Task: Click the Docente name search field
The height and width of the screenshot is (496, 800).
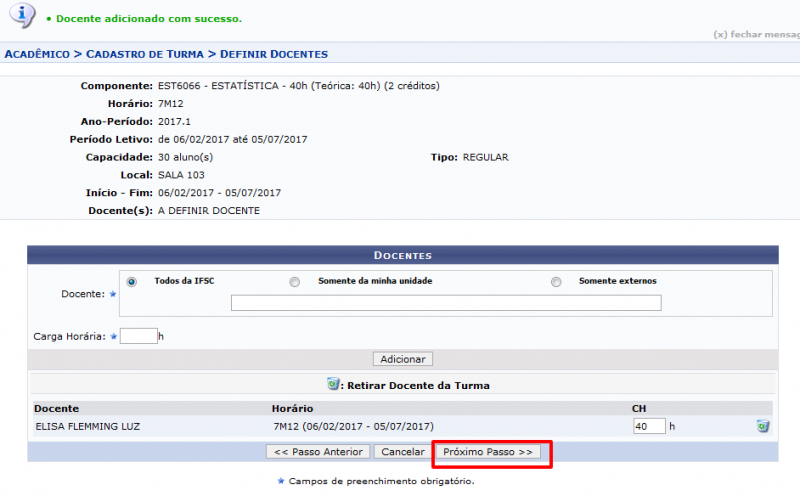Action: pyautogui.click(x=446, y=303)
